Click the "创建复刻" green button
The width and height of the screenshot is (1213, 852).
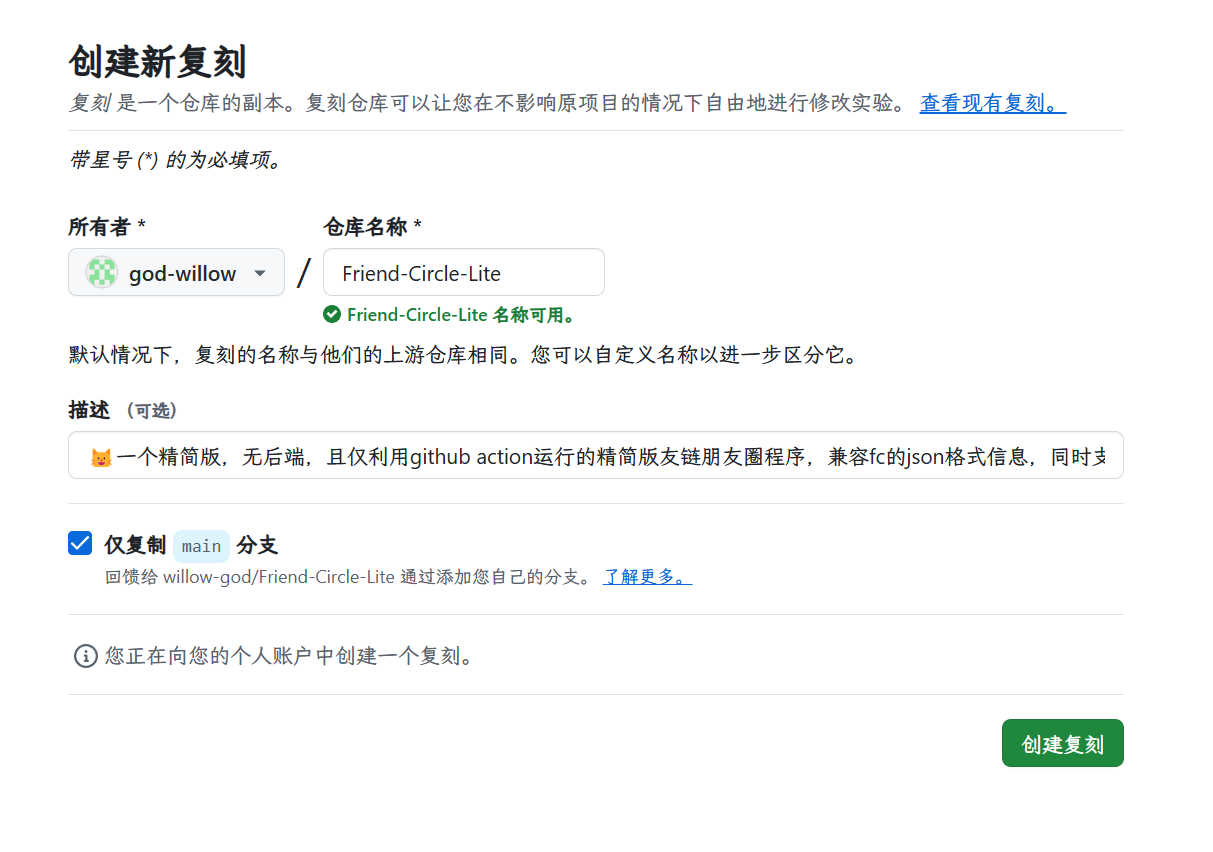pyautogui.click(x=1062, y=744)
